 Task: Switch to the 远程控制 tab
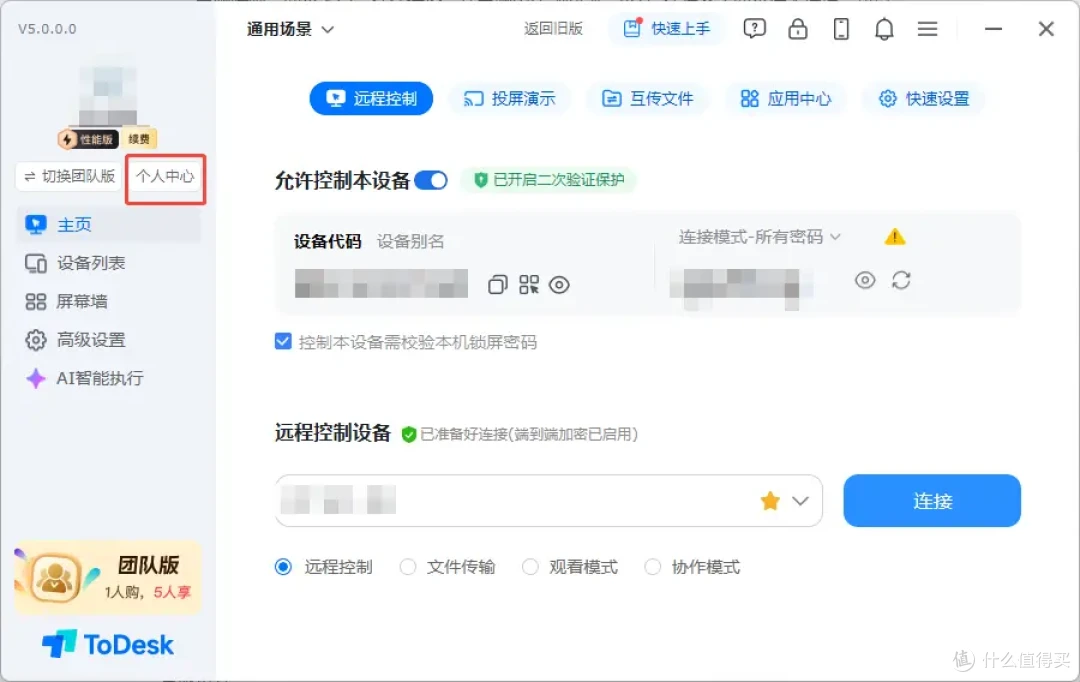(x=371, y=99)
